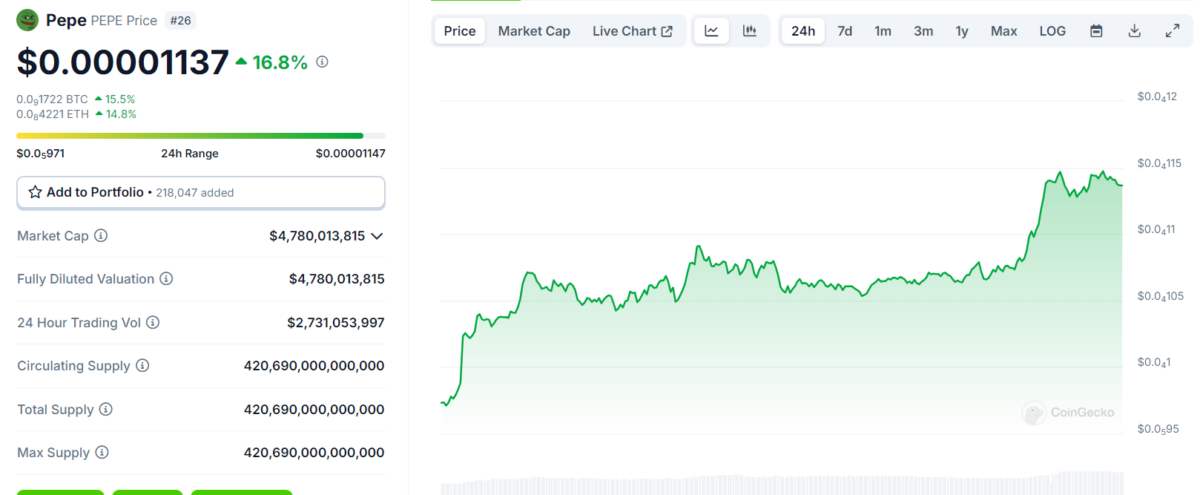The image size is (1200, 495).
Task: Click the $0.00001147 range high value
Action: (350, 153)
